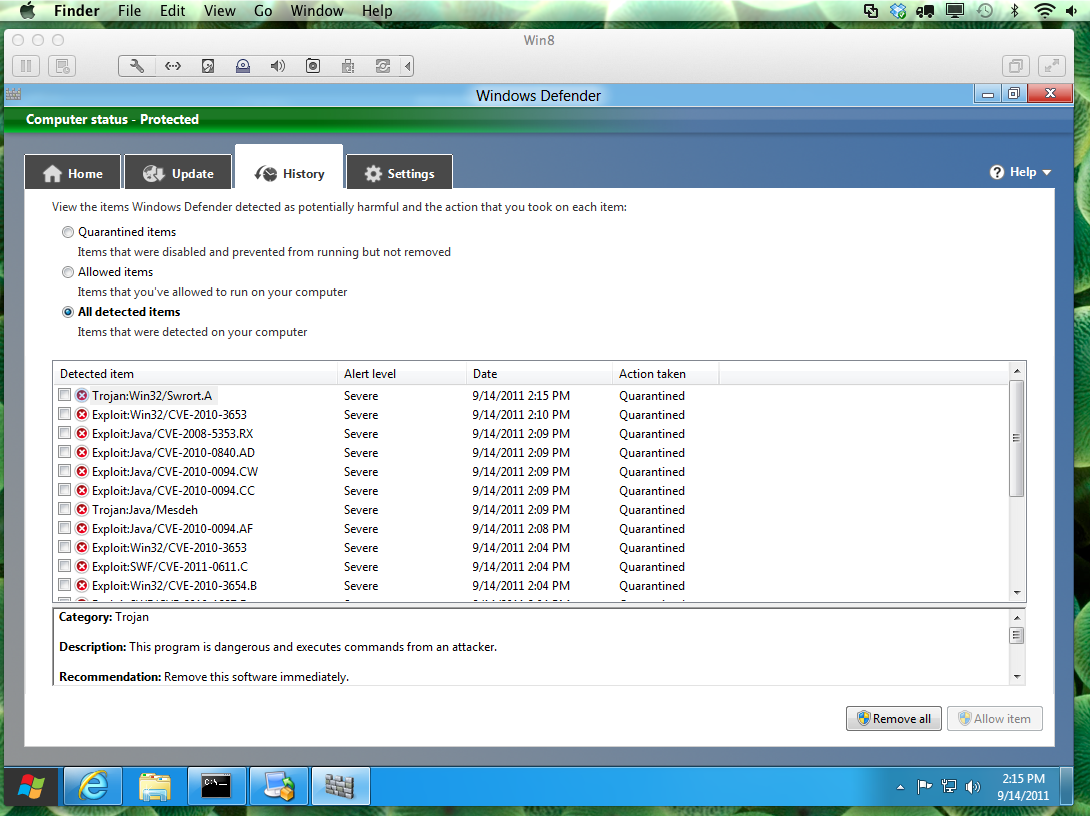This screenshot has width=1090, height=816.
Task: Select the History tab
Action: coord(289,167)
